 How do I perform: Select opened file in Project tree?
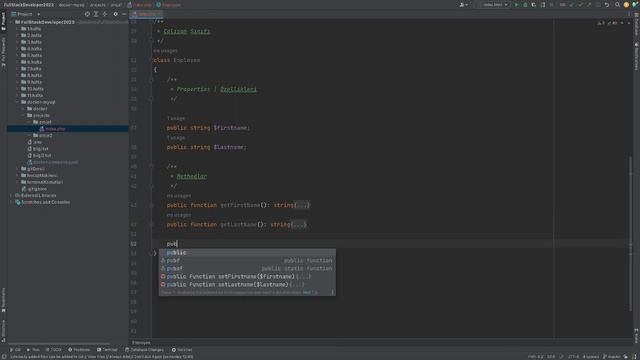pyautogui.click(x=87, y=14)
